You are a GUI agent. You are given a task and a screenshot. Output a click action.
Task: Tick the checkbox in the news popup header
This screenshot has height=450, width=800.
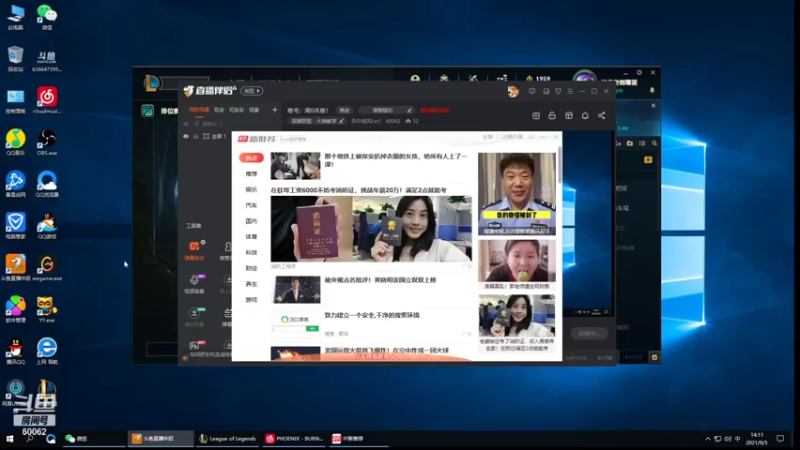click(x=499, y=137)
